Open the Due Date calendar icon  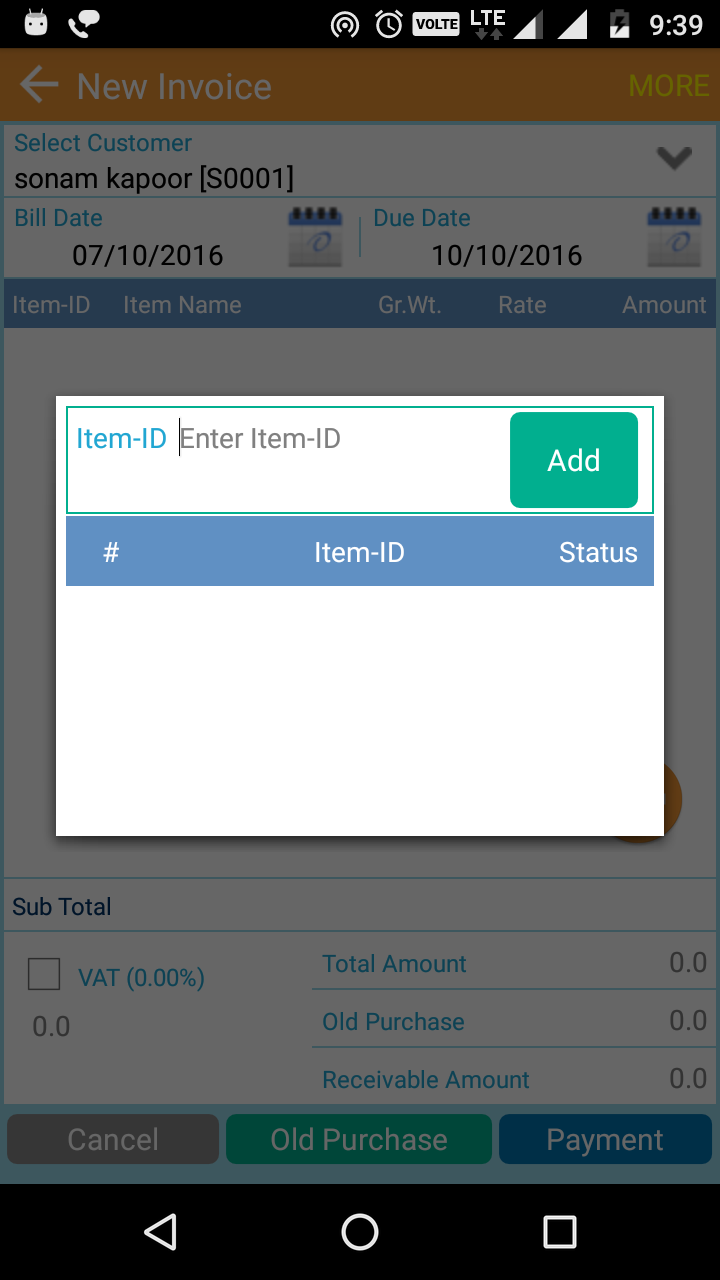(x=675, y=237)
